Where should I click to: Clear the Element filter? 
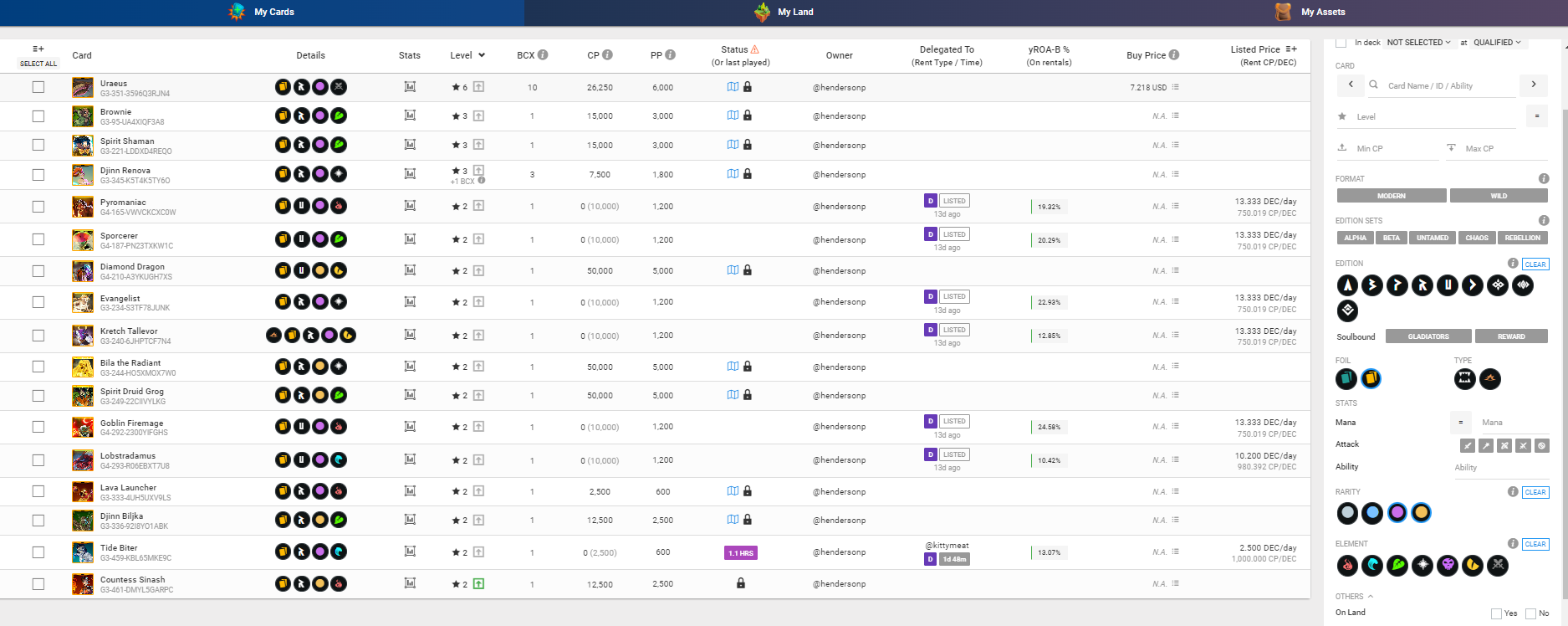pyautogui.click(x=1535, y=544)
